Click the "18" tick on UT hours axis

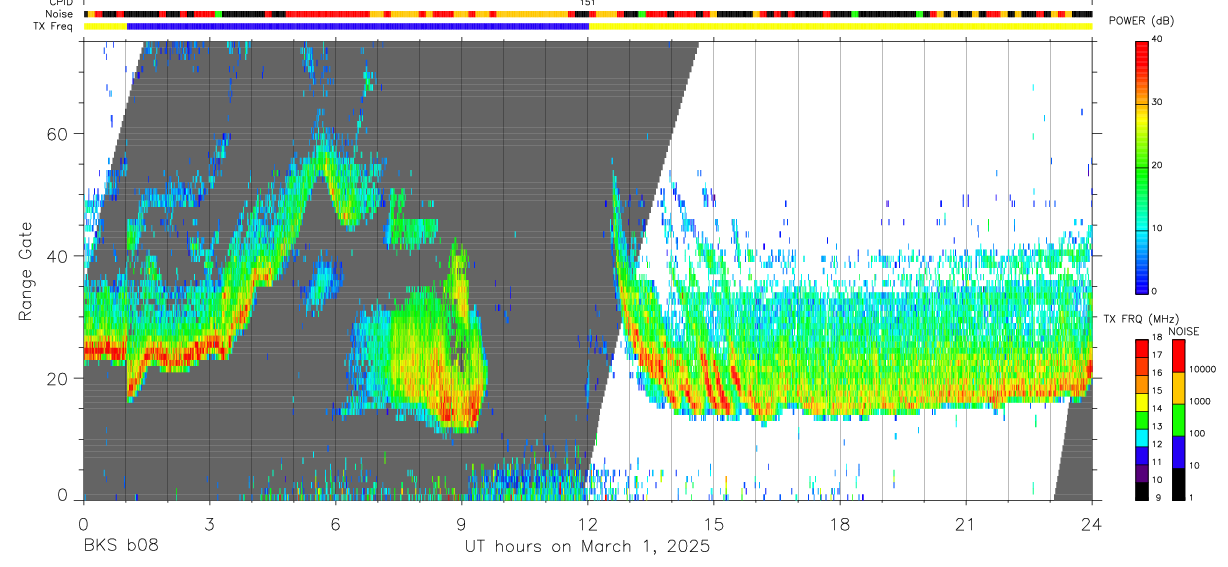tap(840, 524)
